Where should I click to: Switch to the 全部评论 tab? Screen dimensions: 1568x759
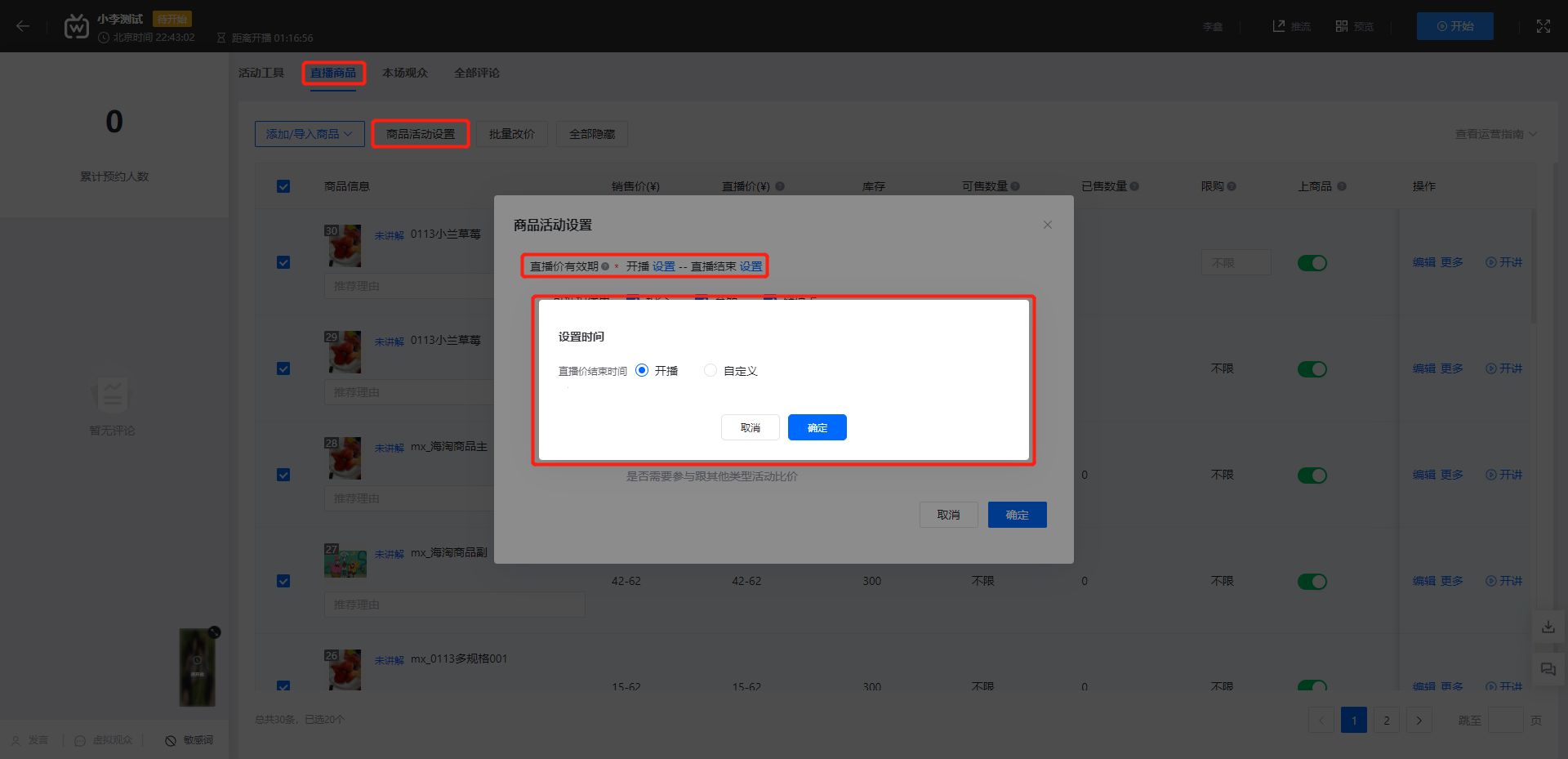[x=477, y=73]
